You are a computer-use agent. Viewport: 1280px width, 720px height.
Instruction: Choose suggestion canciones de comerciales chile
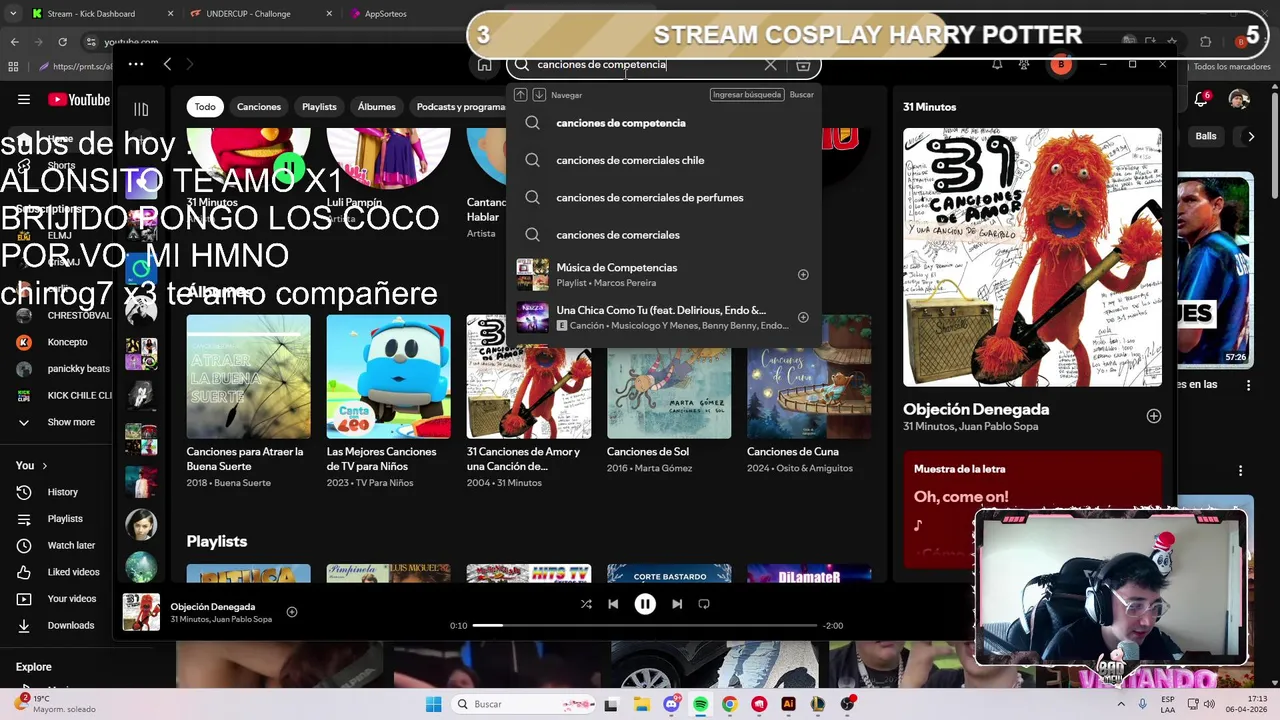(663, 160)
